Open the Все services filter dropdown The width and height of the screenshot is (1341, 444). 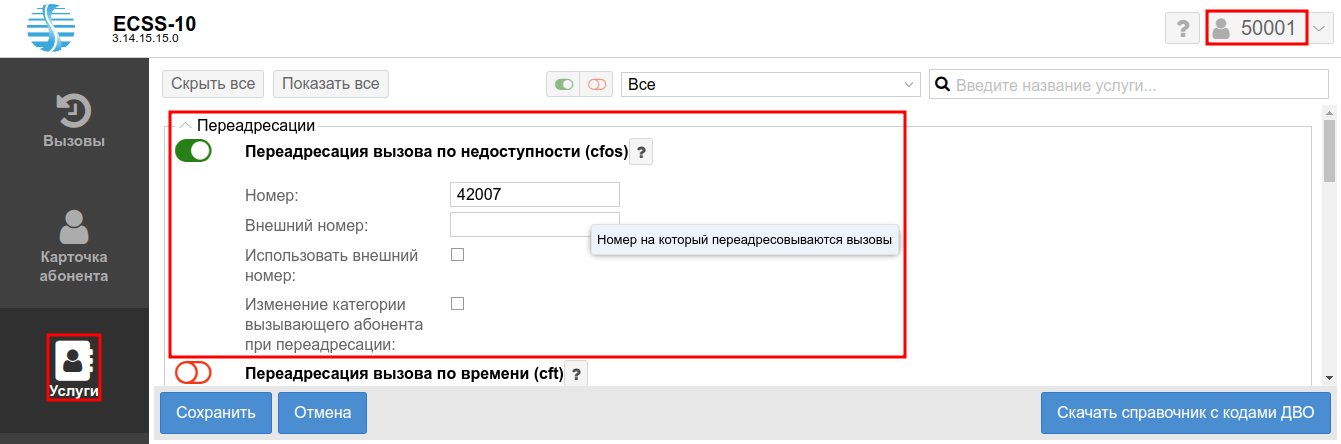click(770, 85)
